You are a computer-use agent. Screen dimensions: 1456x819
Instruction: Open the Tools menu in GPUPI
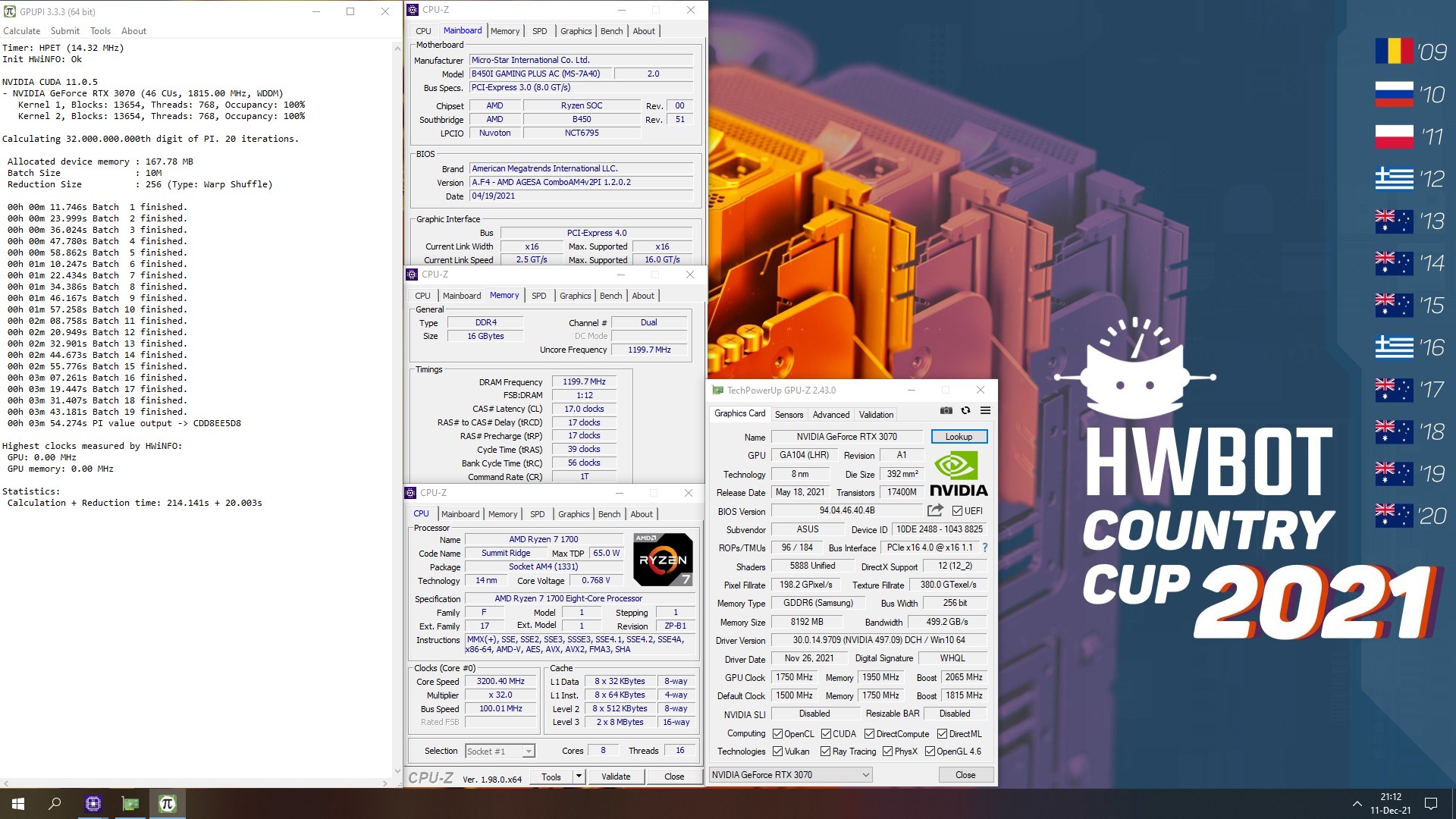pos(100,31)
